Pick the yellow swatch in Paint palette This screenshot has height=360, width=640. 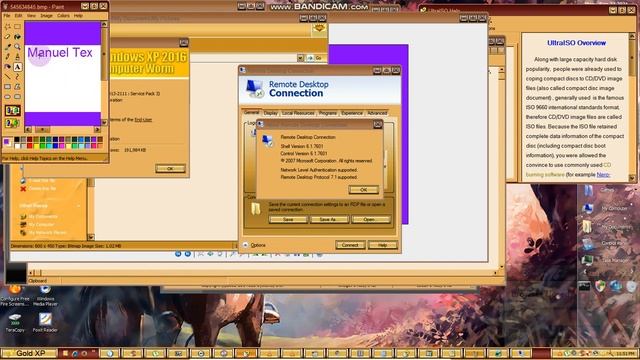[x=36, y=146]
